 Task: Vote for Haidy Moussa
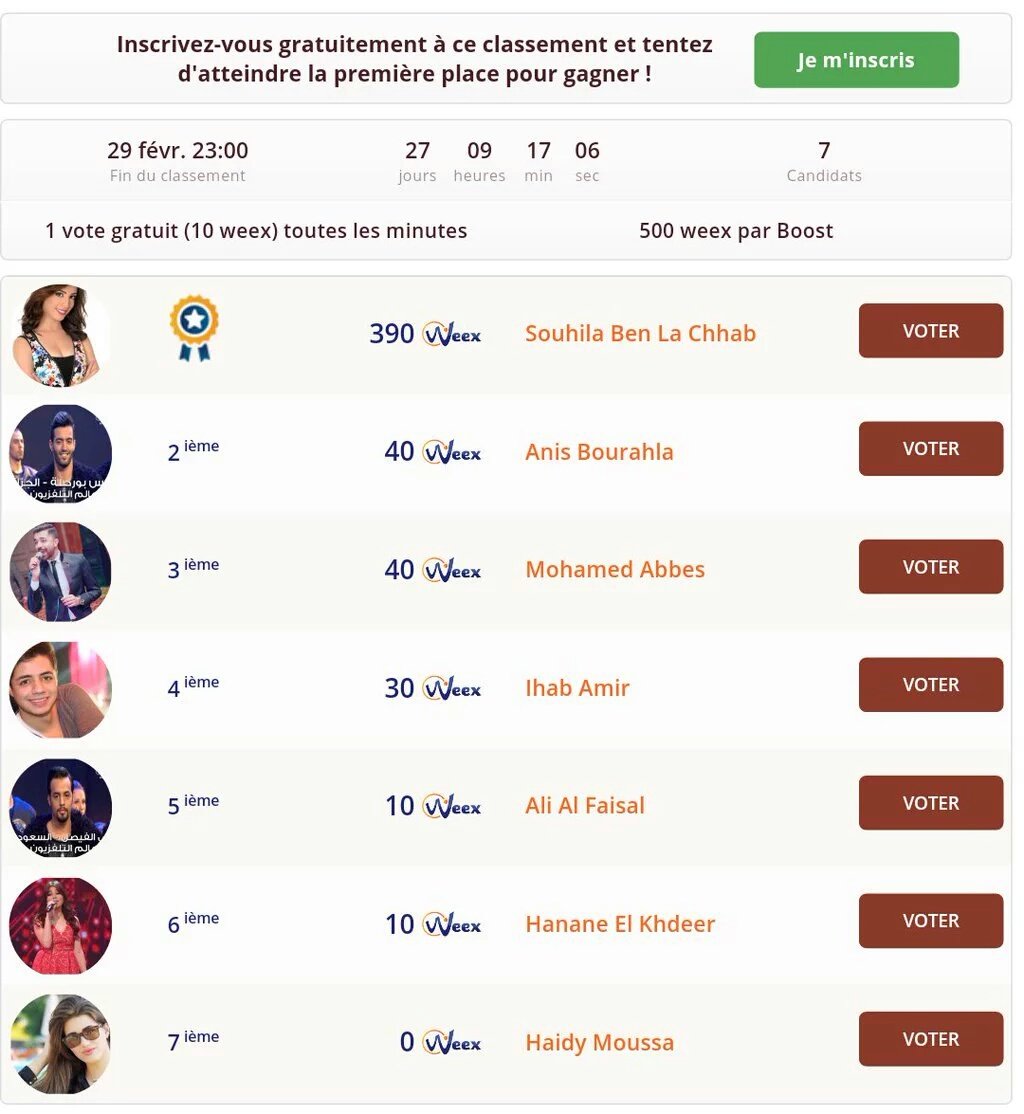931,1039
